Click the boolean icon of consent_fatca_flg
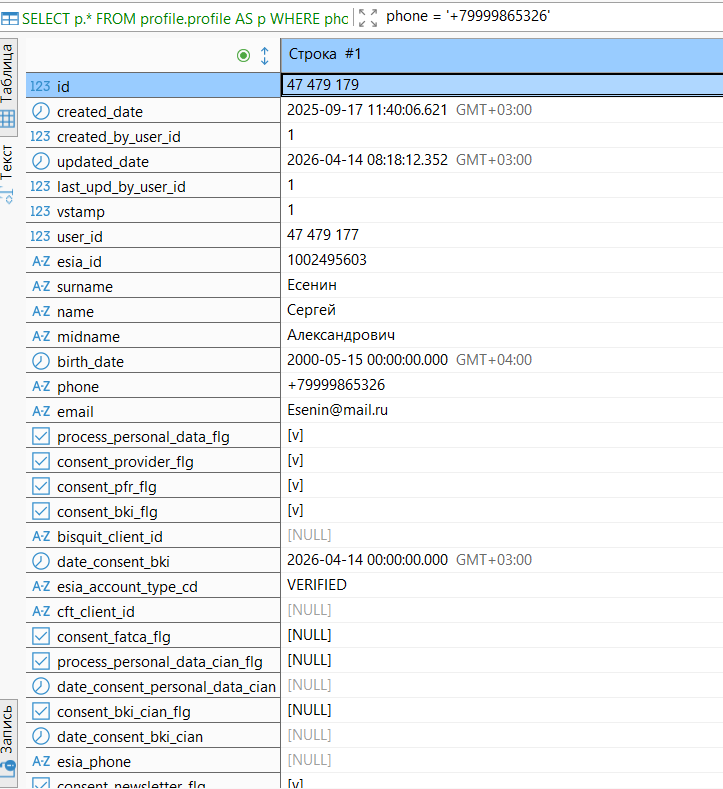This screenshot has width=723, height=789. (41, 637)
